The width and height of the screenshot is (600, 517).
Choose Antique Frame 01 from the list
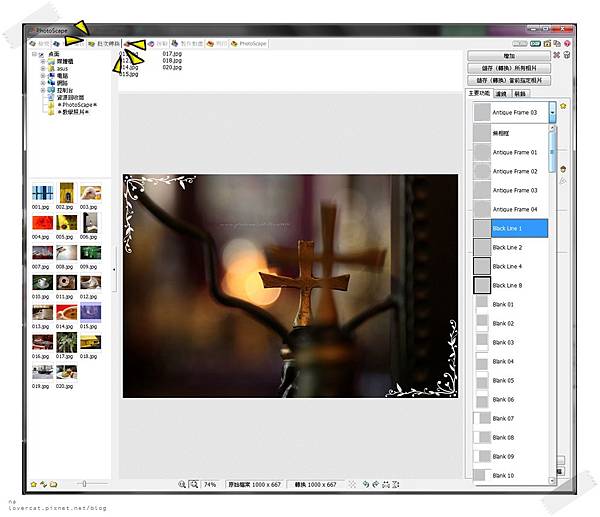tap(510, 152)
